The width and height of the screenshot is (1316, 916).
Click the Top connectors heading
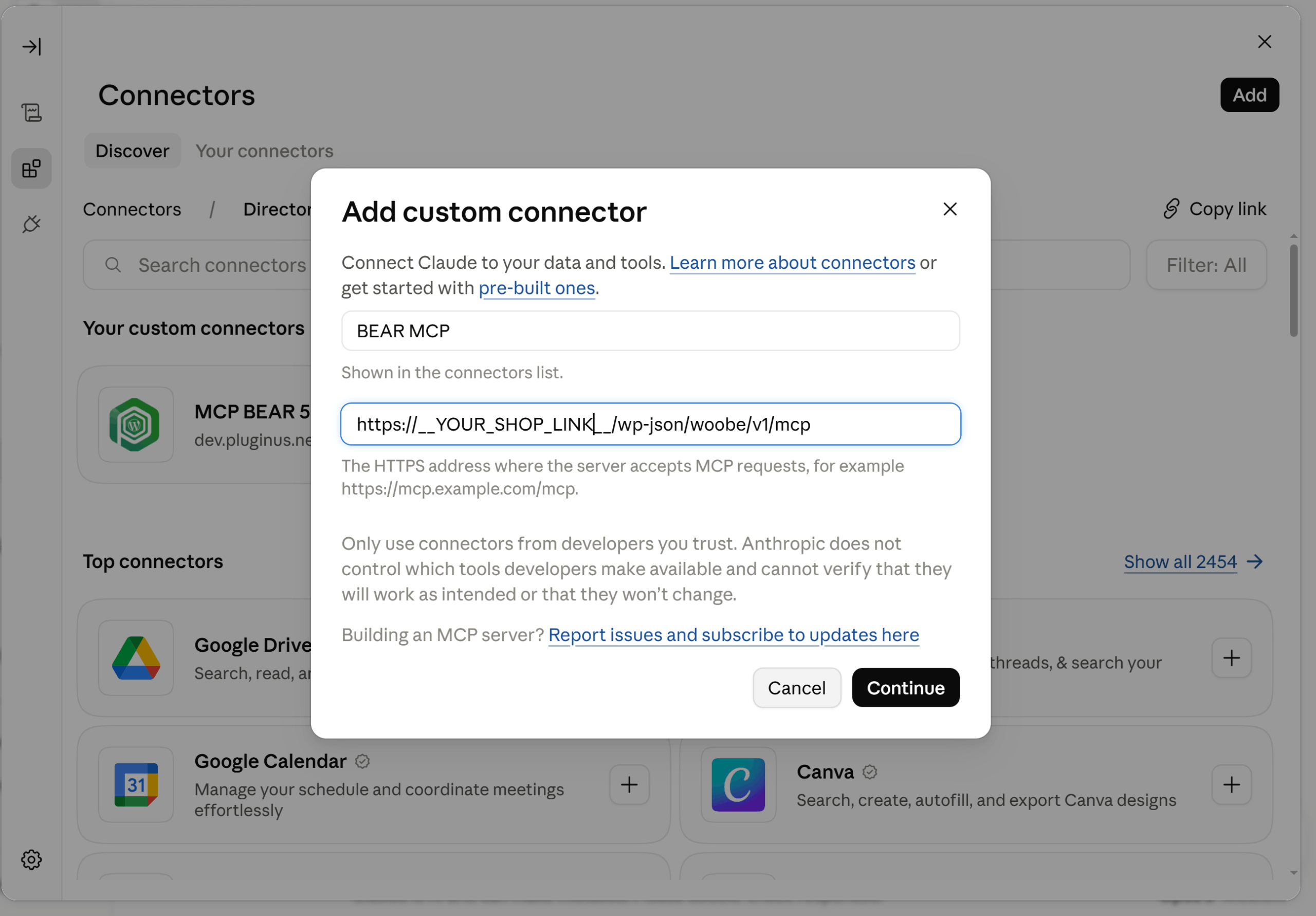[x=153, y=561]
